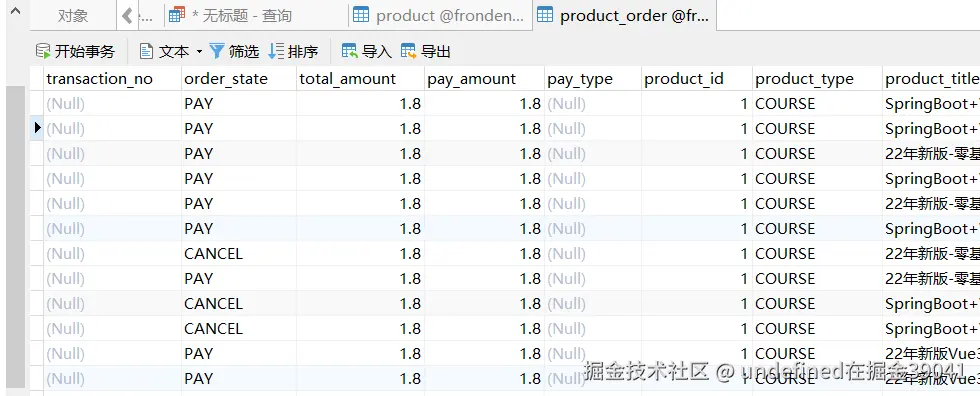
Task: Click the pay_amount column header
Action: click(484, 79)
